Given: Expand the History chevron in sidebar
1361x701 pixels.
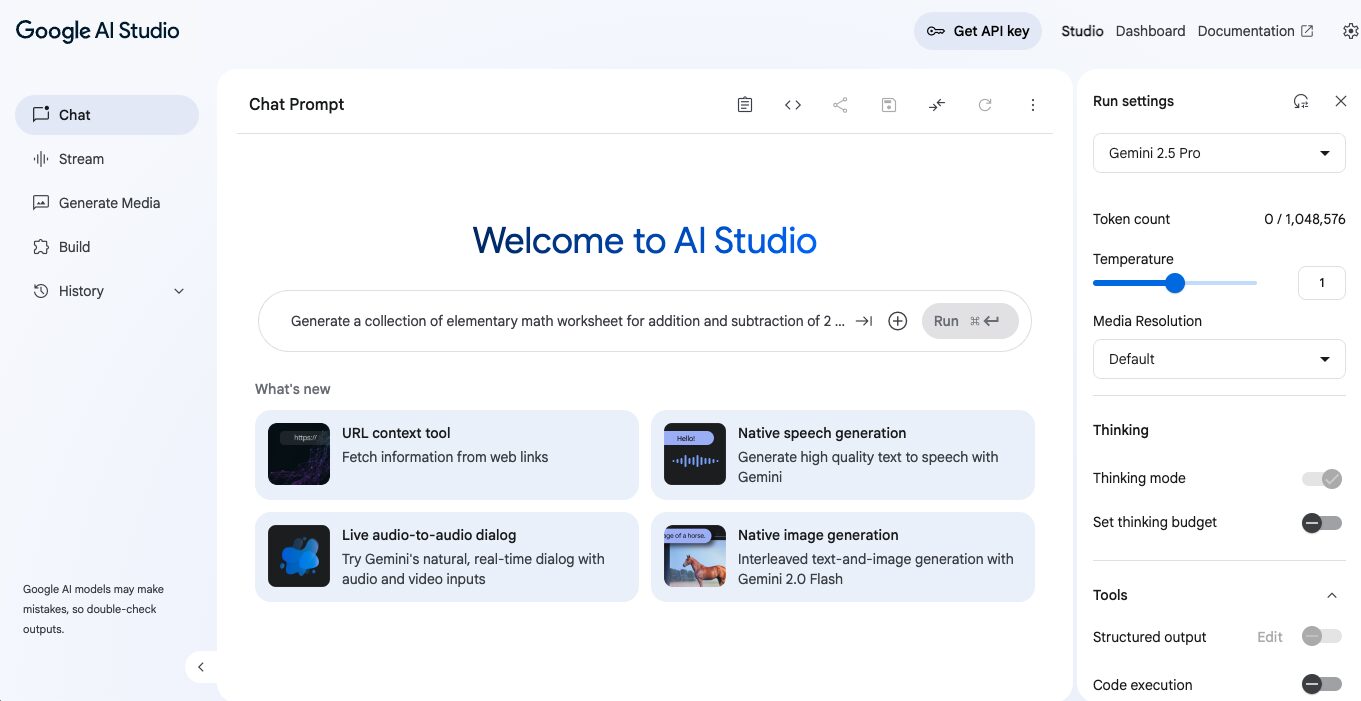Looking at the screenshot, I should [x=179, y=291].
